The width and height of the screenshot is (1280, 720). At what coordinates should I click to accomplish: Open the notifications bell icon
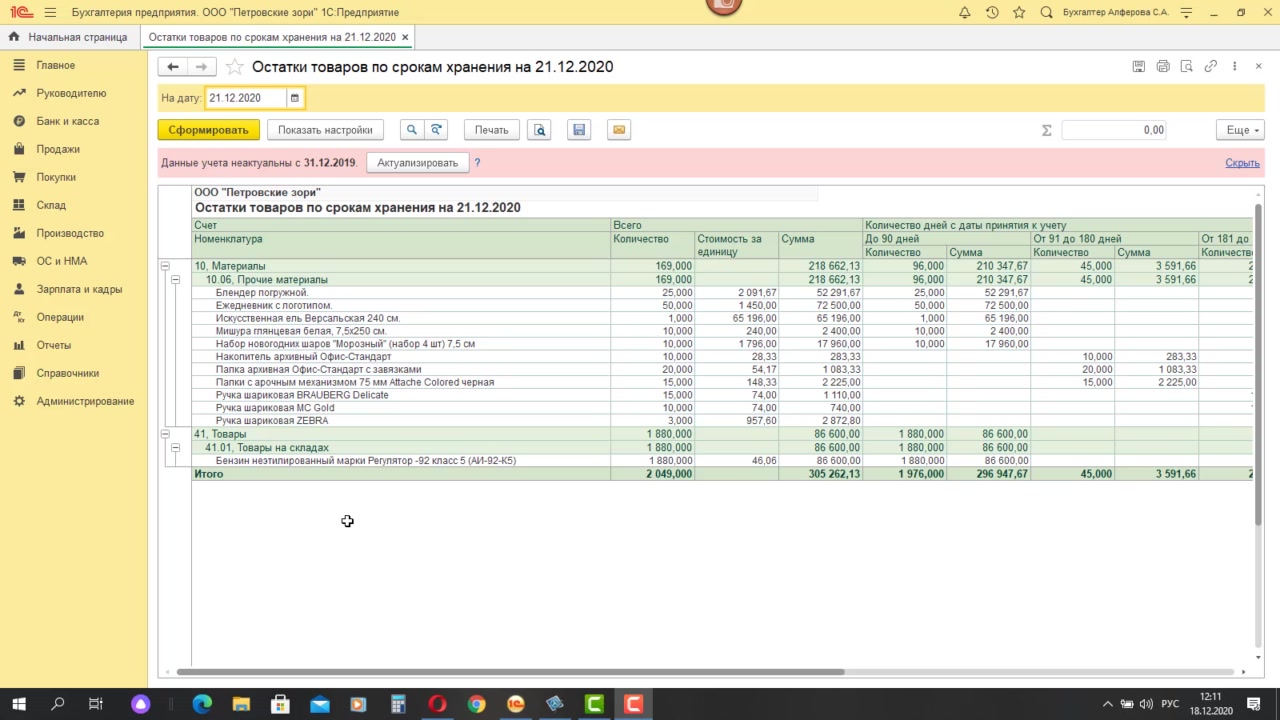[x=964, y=12]
